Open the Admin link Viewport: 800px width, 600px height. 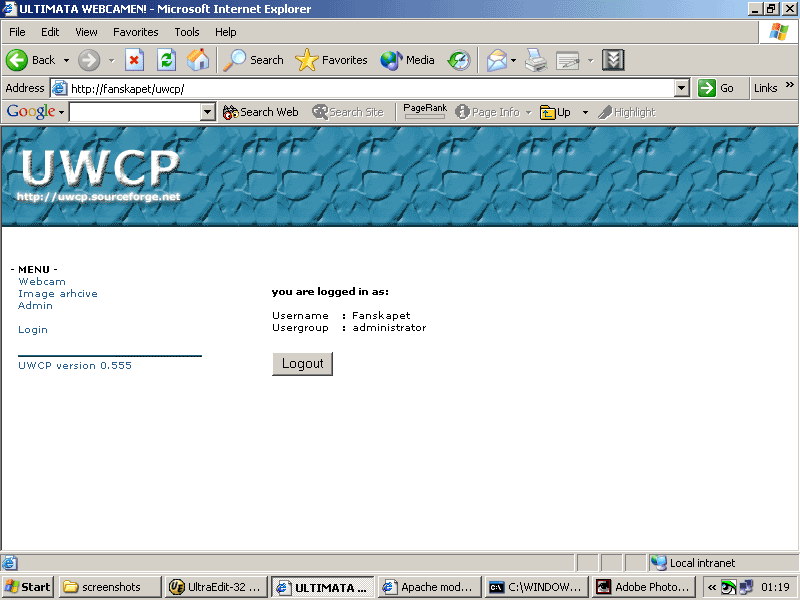tap(35, 306)
